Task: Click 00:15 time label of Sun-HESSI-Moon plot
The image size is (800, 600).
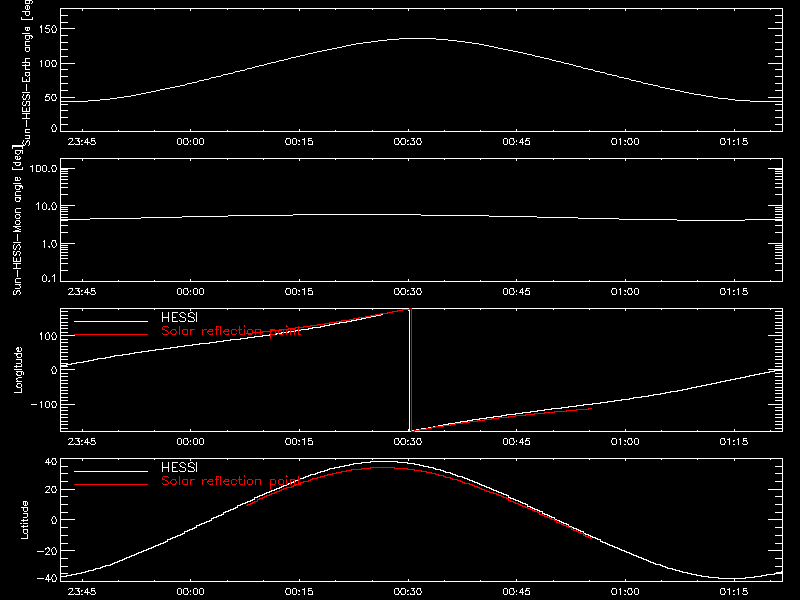Action: (x=299, y=291)
